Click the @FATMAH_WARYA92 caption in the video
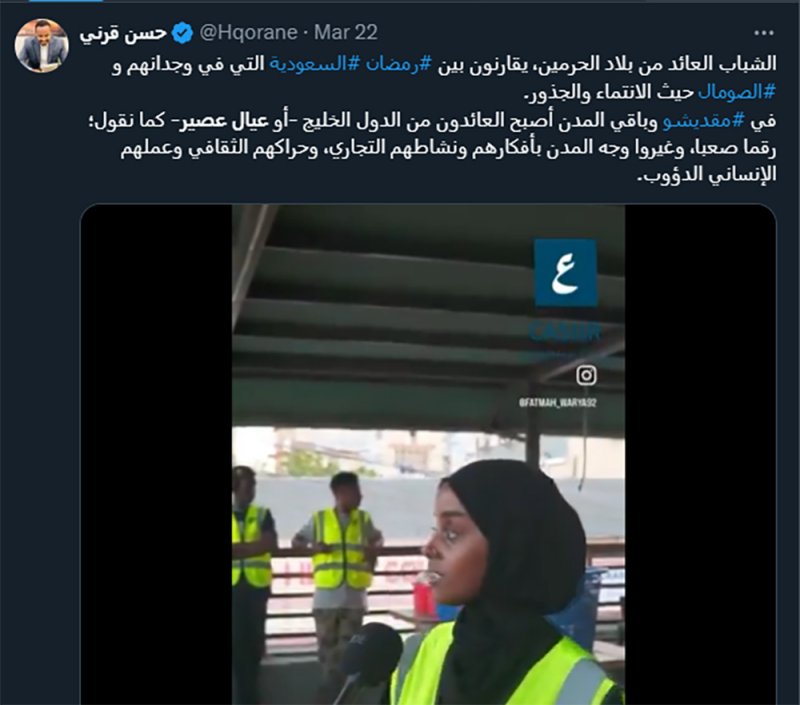Screen dimensions: 800x705 pyautogui.click(x=557, y=403)
